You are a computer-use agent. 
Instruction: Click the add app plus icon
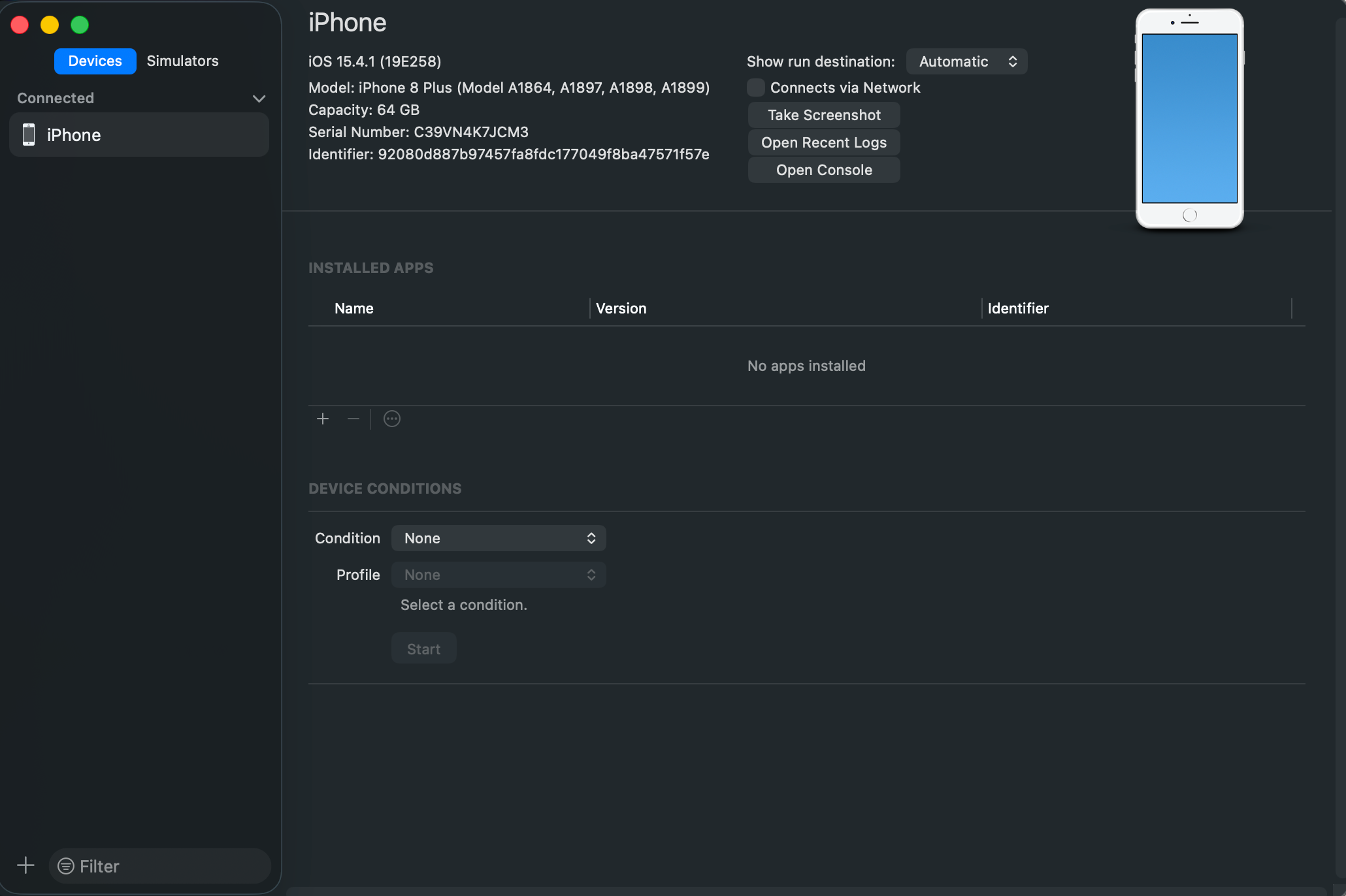[323, 419]
